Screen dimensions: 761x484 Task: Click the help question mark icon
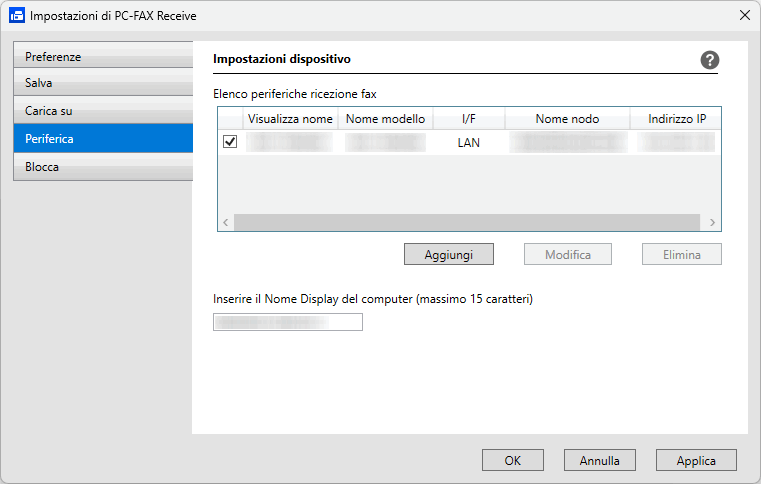(x=710, y=60)
